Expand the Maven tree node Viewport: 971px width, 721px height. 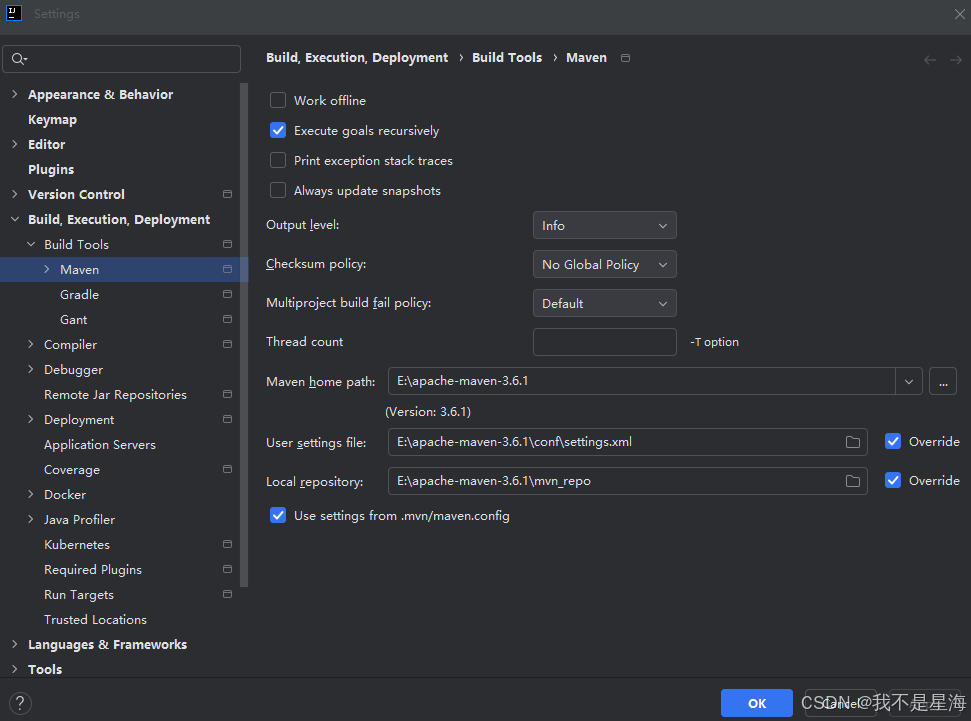click(47, 269)
